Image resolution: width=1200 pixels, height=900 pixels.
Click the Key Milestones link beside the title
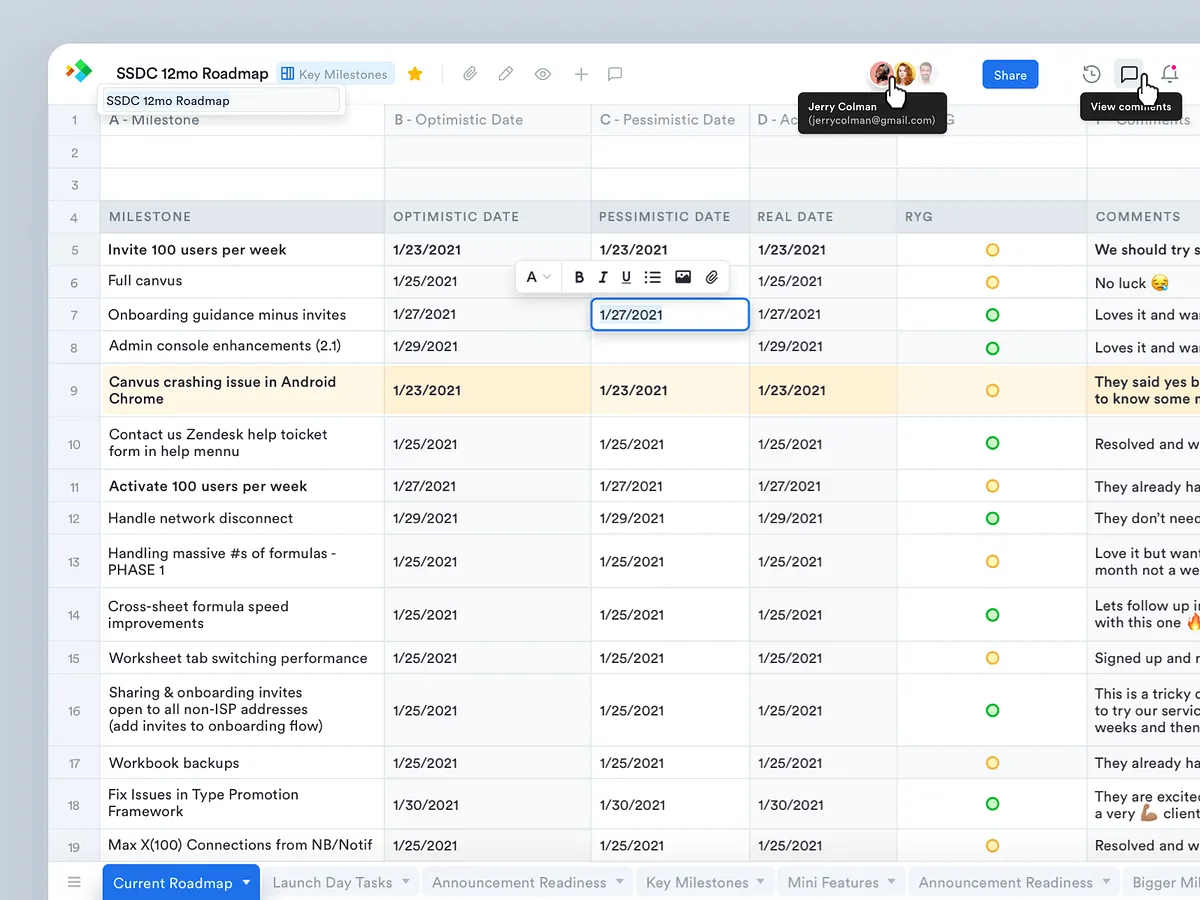pyautogui.click(x=335, y=73)
